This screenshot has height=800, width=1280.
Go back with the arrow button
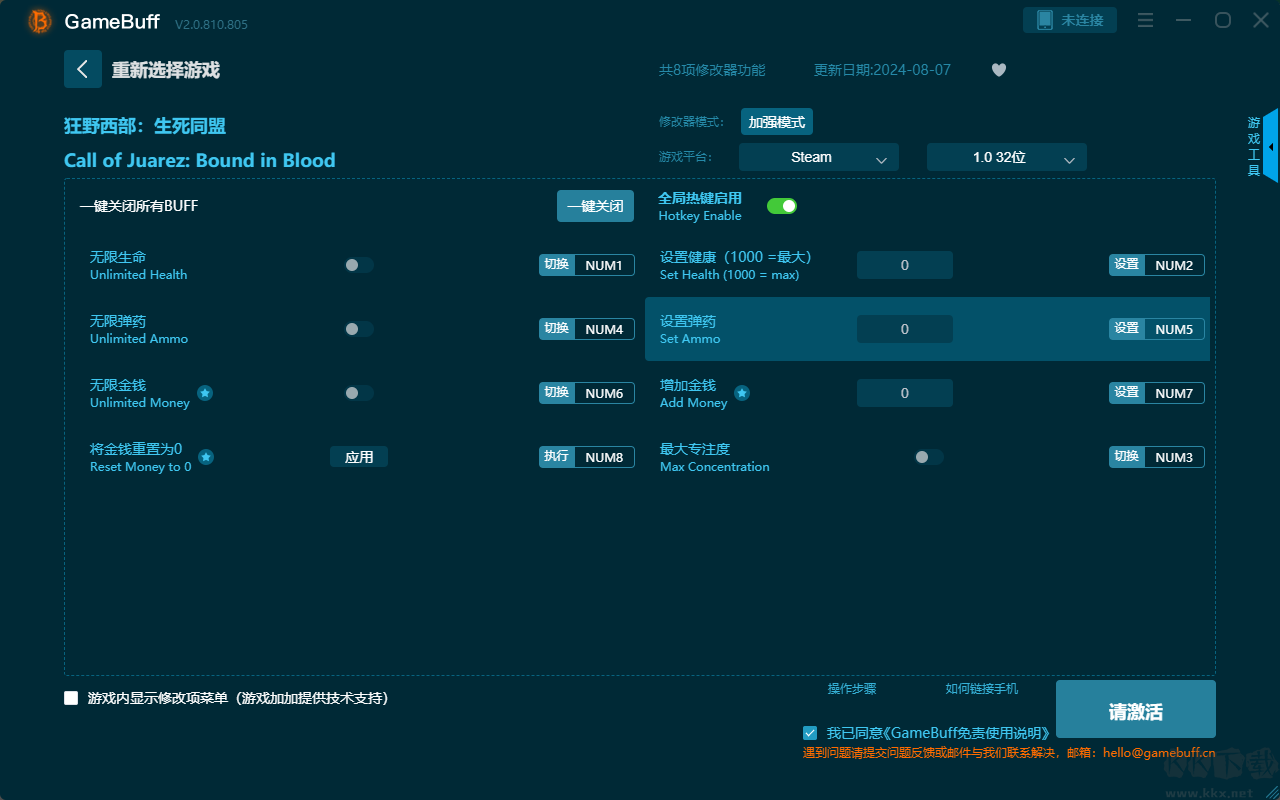(83, 69)
